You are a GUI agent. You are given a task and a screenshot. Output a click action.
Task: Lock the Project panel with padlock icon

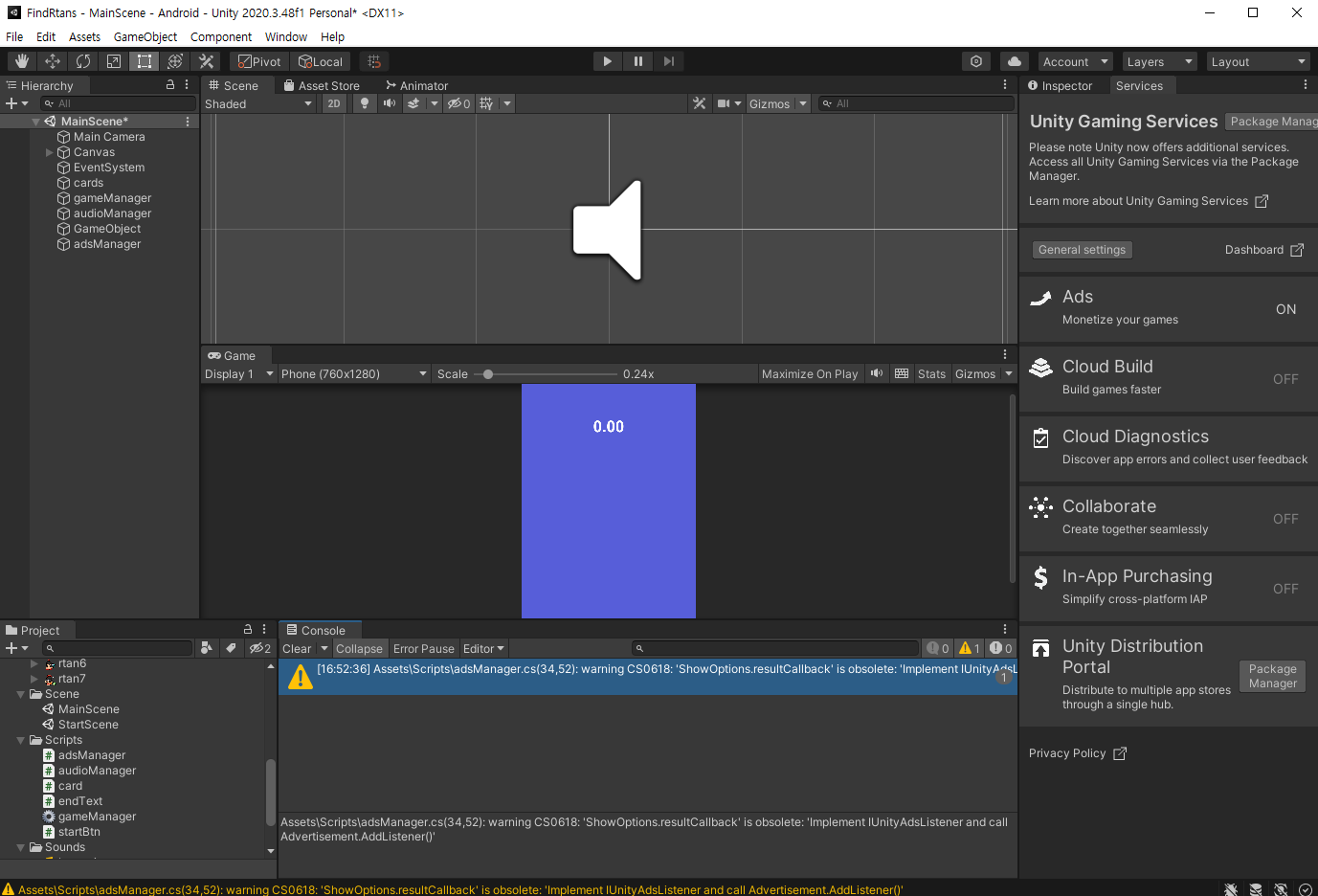pyautogui.click(x=248, y=630)
